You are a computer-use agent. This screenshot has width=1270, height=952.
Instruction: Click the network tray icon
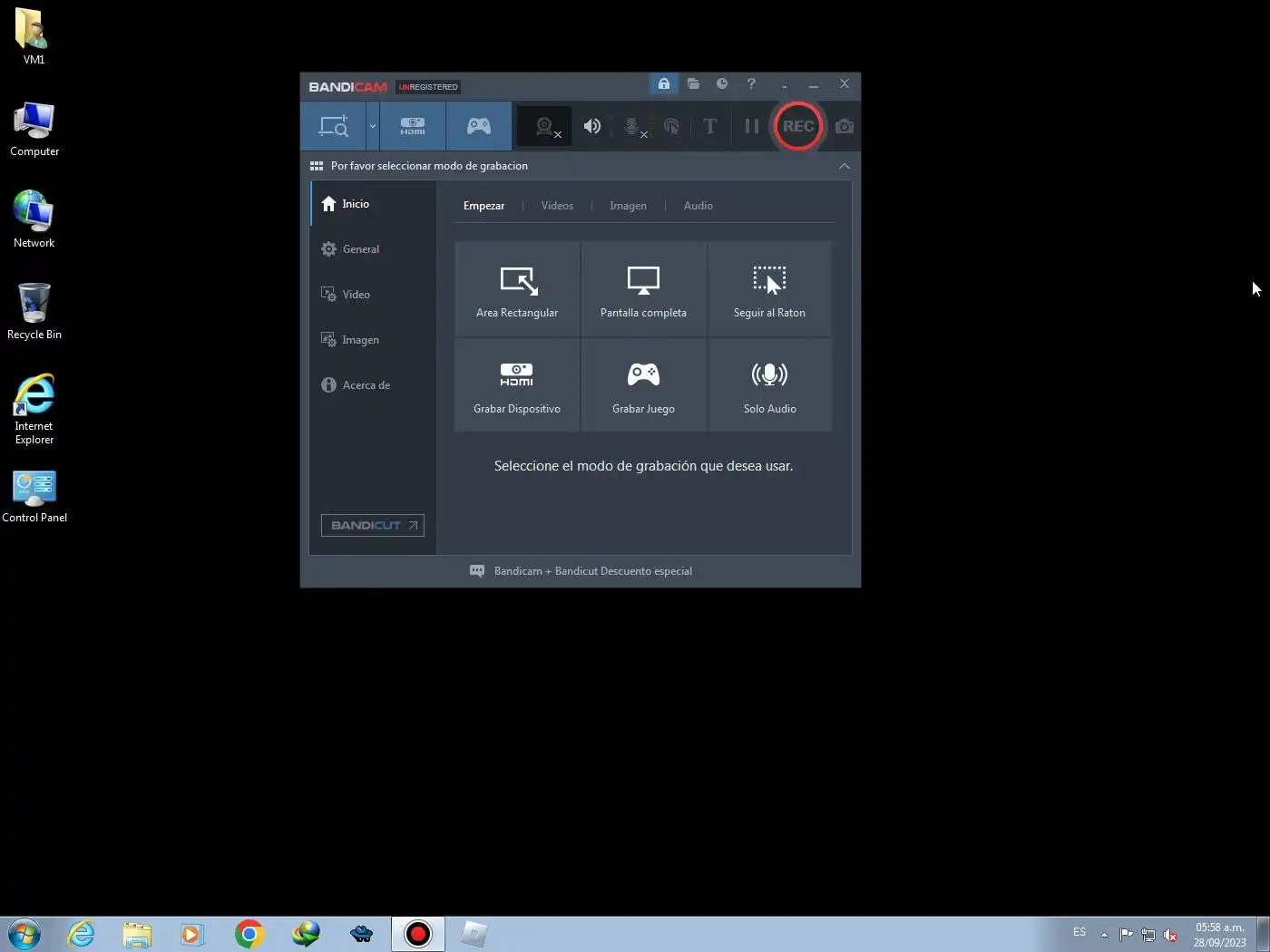1148,935
